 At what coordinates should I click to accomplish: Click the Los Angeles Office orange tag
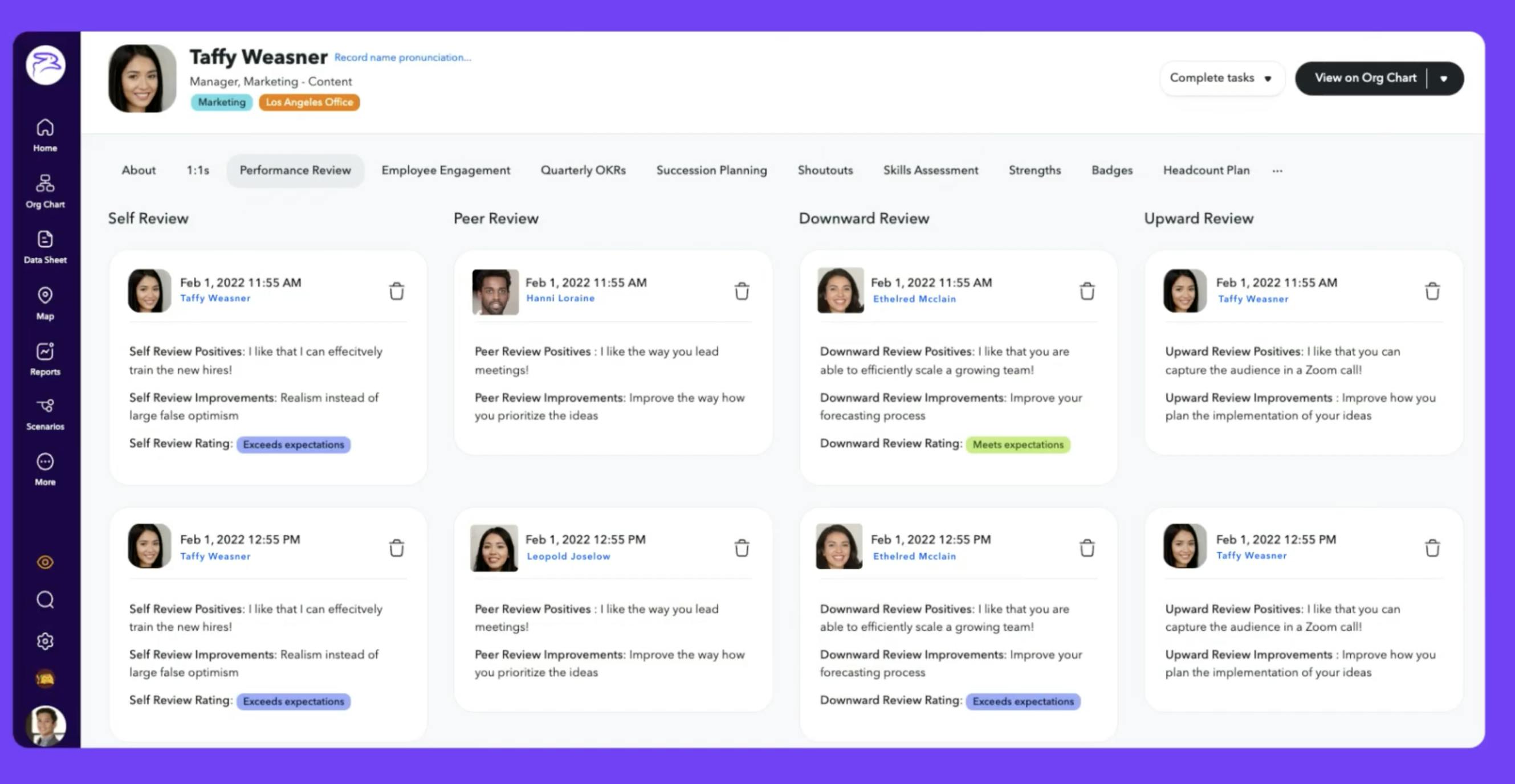pos(309,102)
